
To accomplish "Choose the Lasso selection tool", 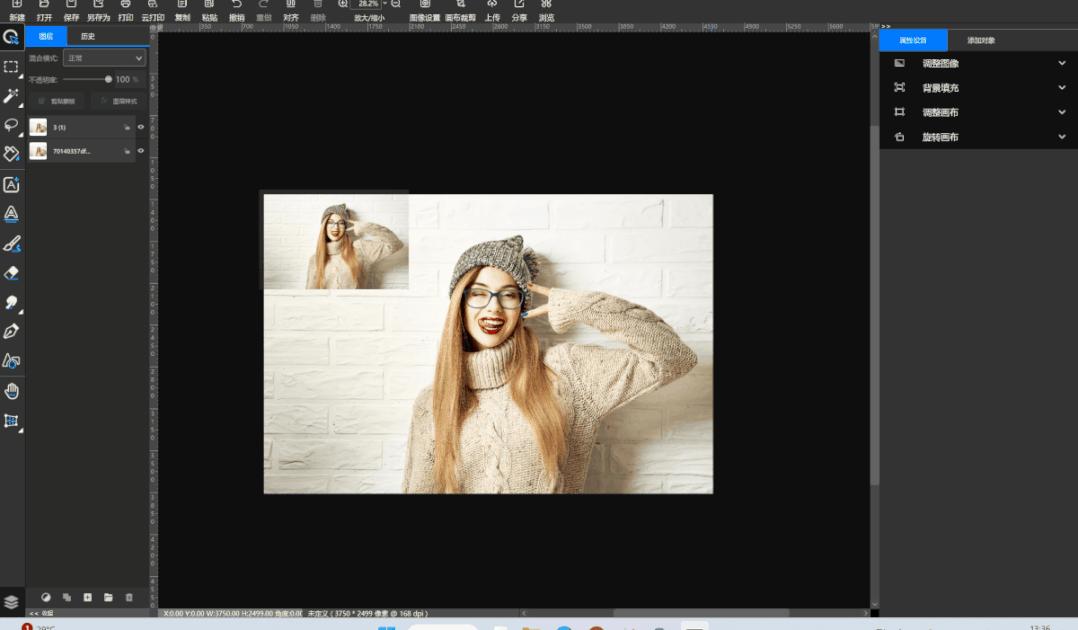I will click(12, 125).
